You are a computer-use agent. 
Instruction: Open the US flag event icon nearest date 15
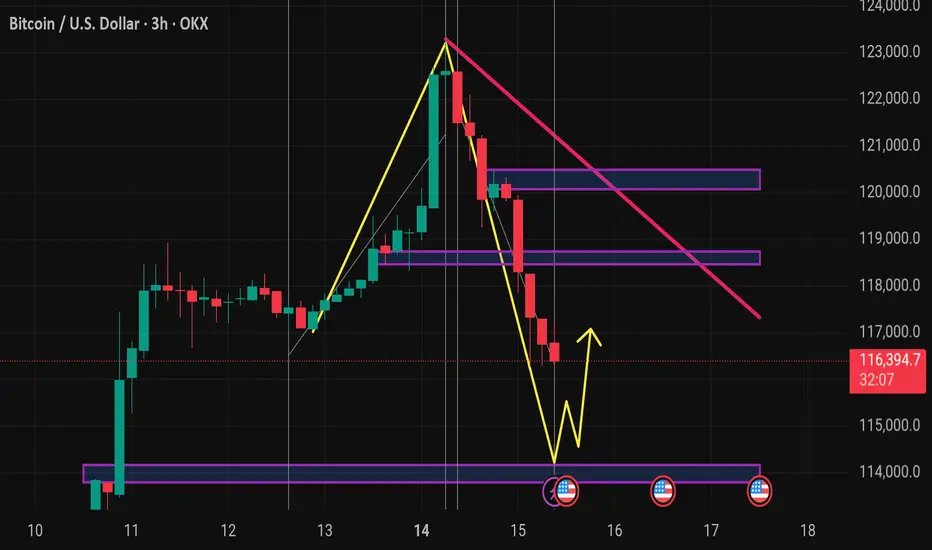point(566,492)
